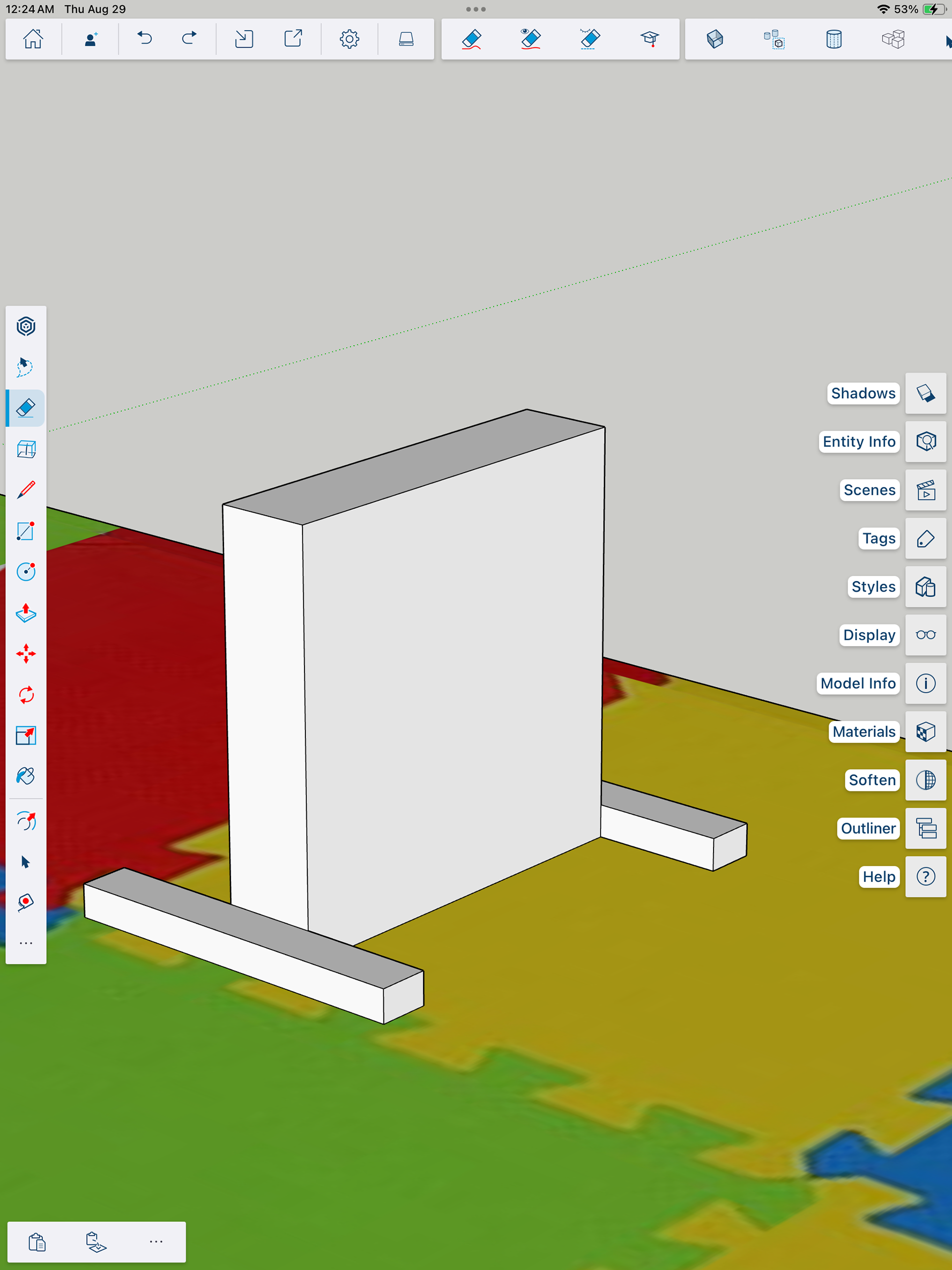Open the Materials panel
The height and width of the screenshot is (1270, 952).
[926, 731]
